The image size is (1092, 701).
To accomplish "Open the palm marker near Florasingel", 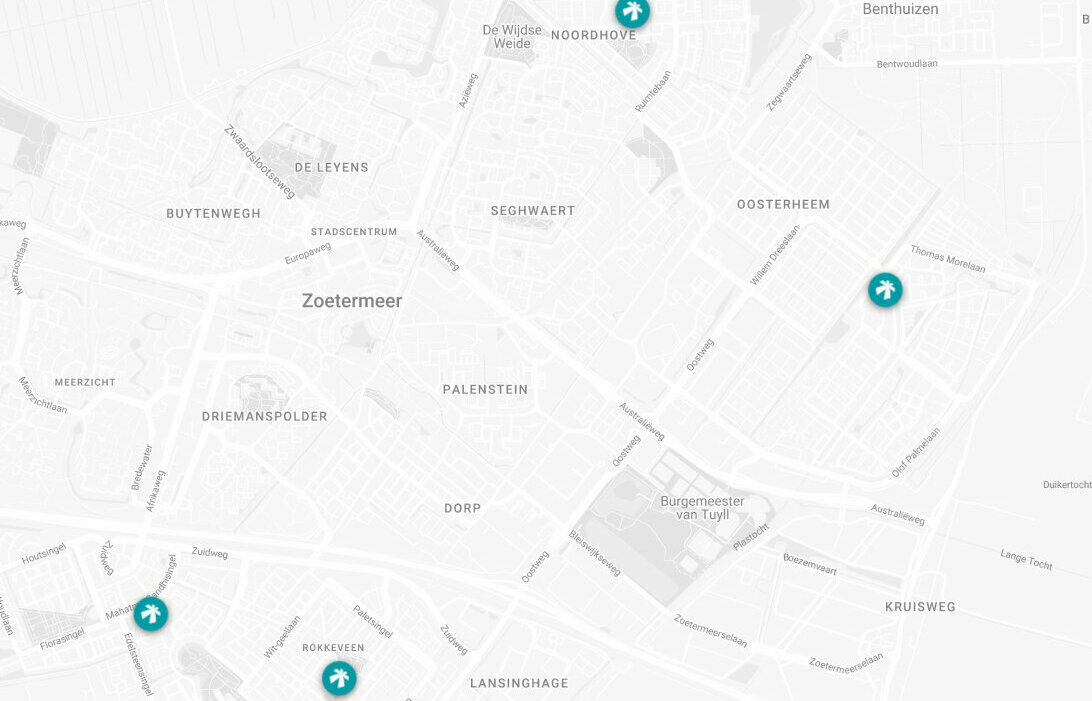I will [x=150, y=614].
